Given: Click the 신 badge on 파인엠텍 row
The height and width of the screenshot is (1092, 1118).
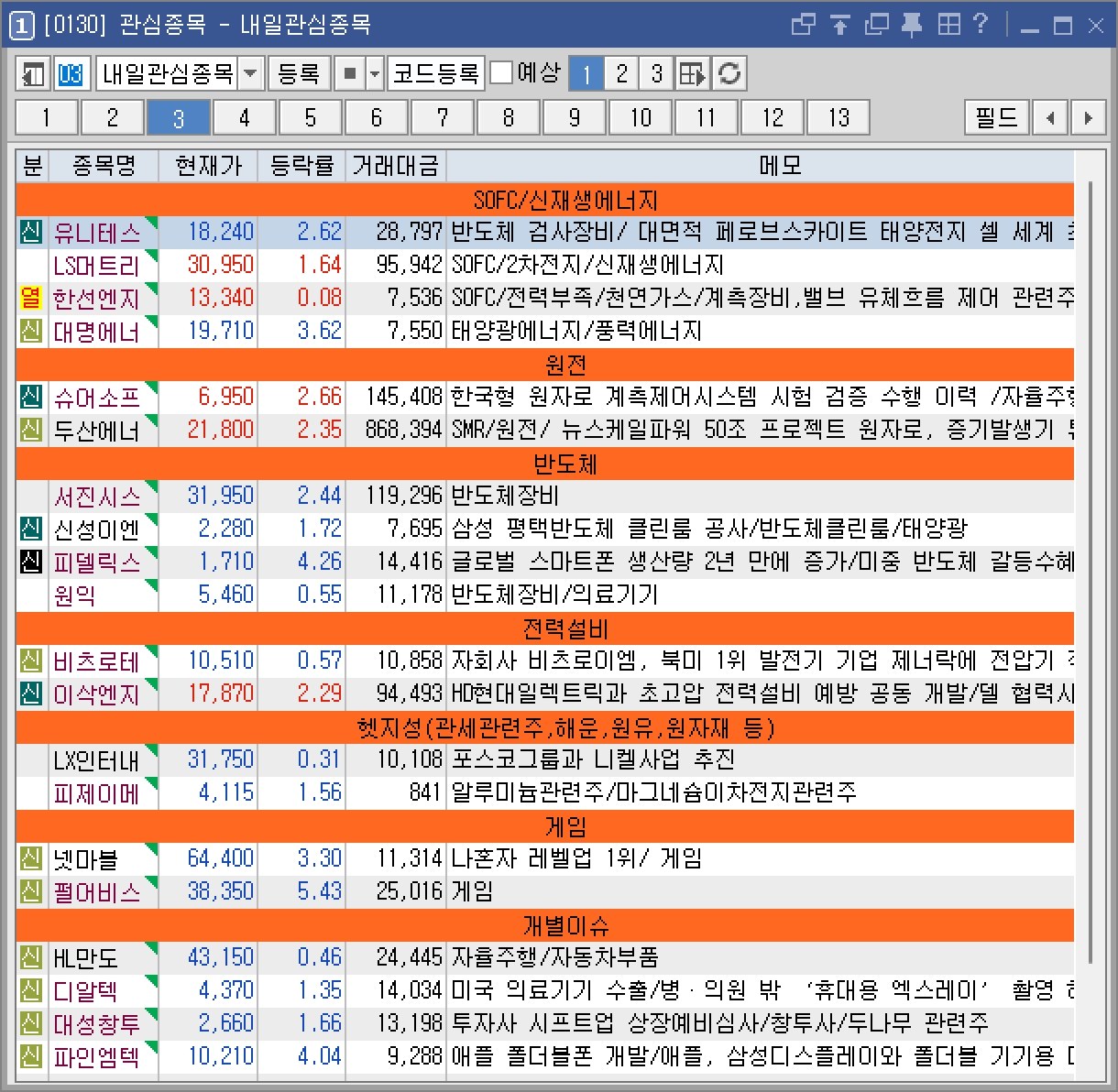Looking at the screenshot, I should coord(31,1056).
